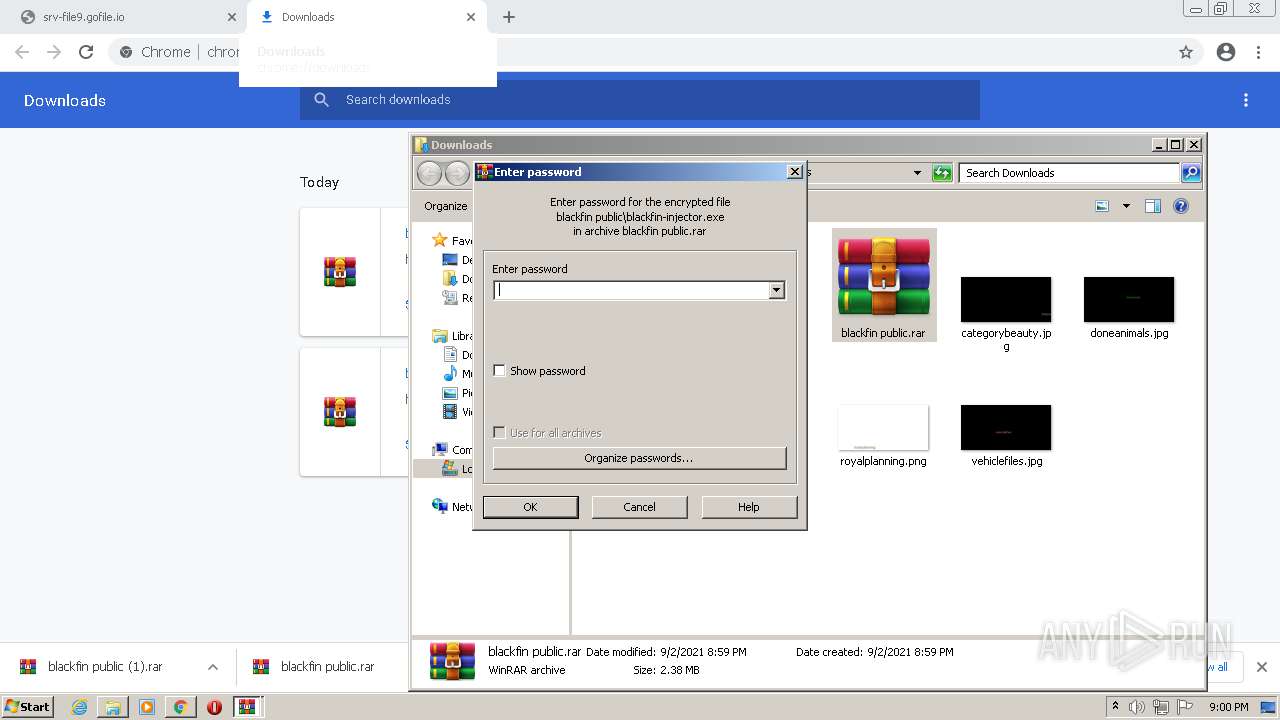Open Chrome Downloads page three-dot menu
Image resolution: width=1280 pixels, height=720 pixels.
pos(1246,100)
